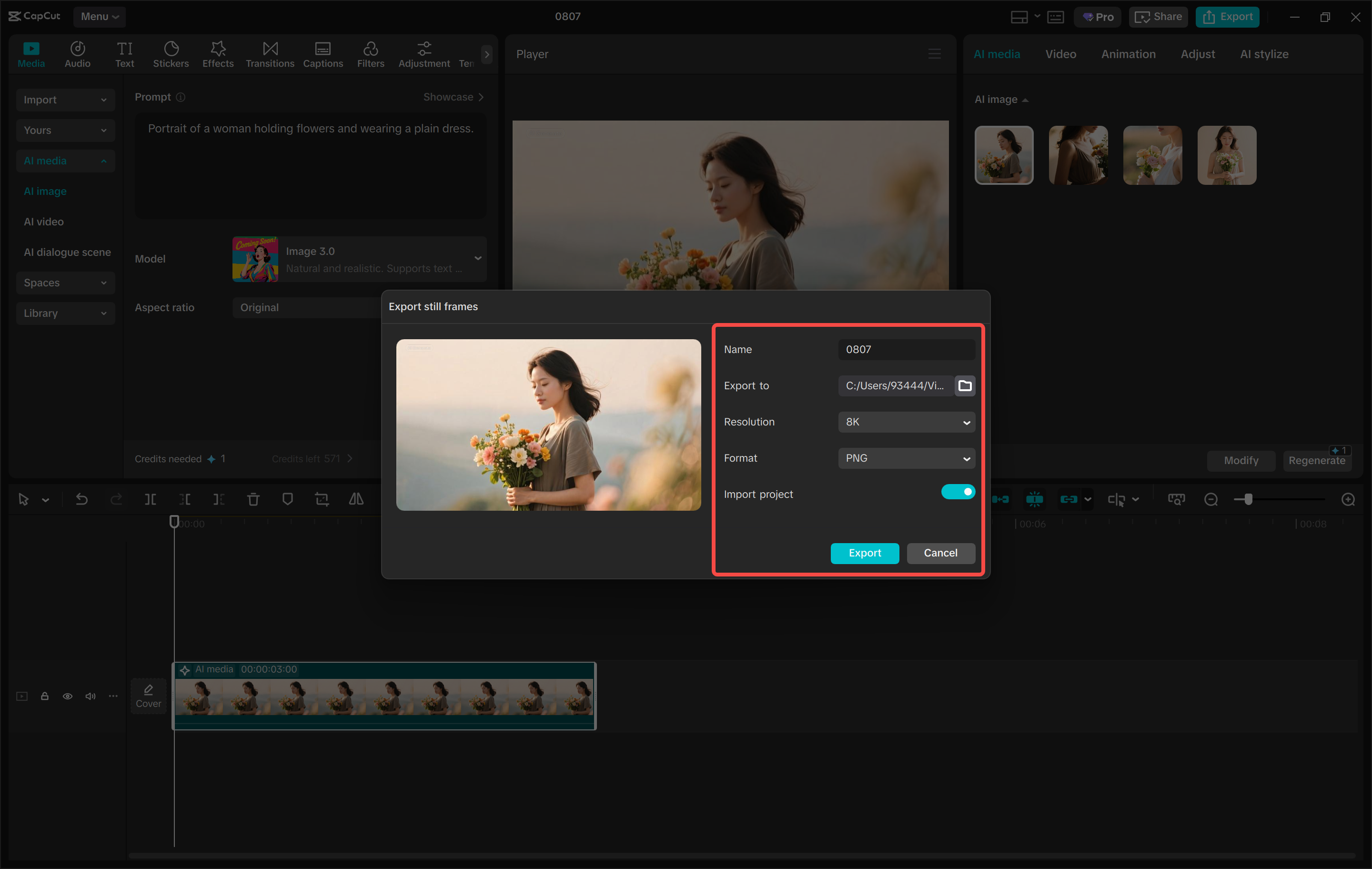Viewport: 1372px width, 869px height.
Task: Select the Split clip tool
Action: (151, 499)
